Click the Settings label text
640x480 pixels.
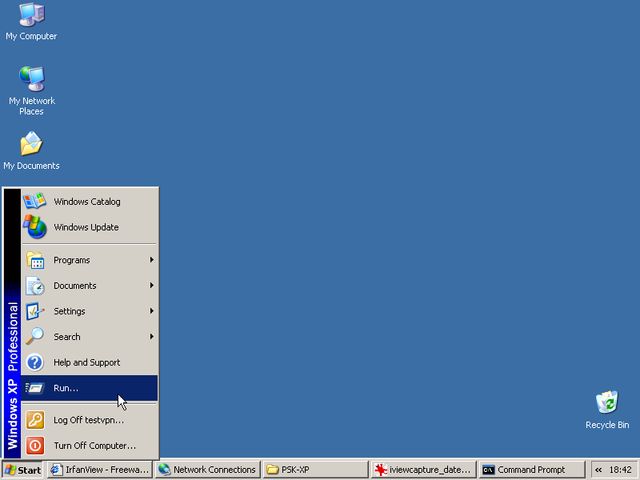(69, 311)
